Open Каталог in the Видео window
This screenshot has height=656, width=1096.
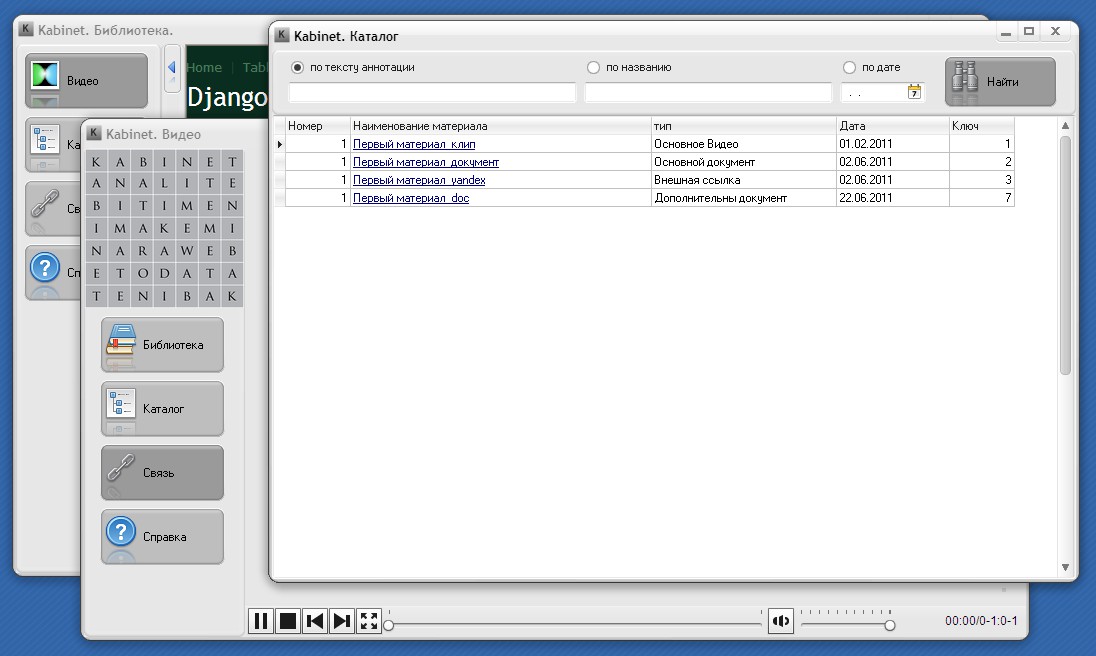tap(162, 409)
